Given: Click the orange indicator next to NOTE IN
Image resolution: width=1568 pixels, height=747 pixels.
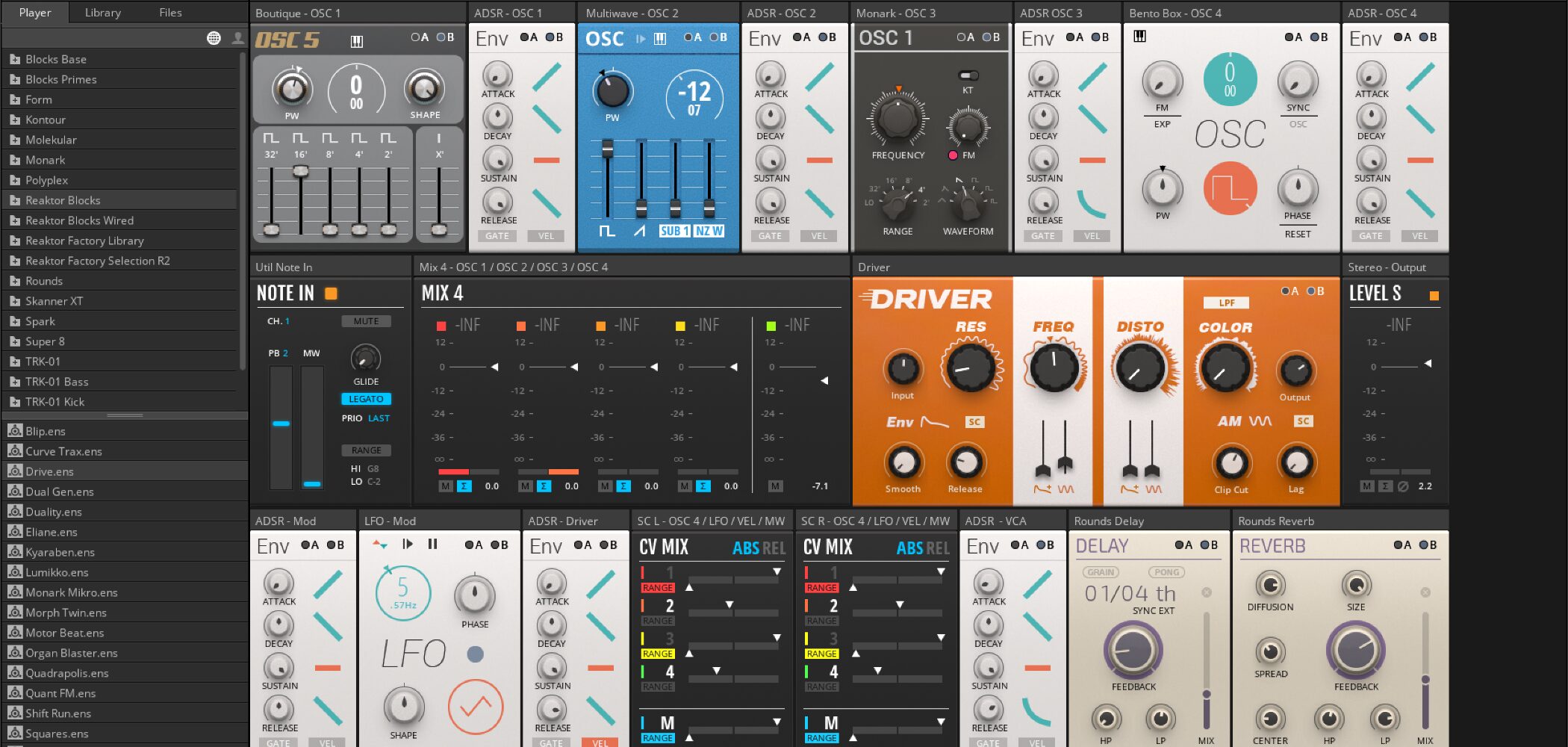Looking at the screenshot, I should [x=331, y=294].
